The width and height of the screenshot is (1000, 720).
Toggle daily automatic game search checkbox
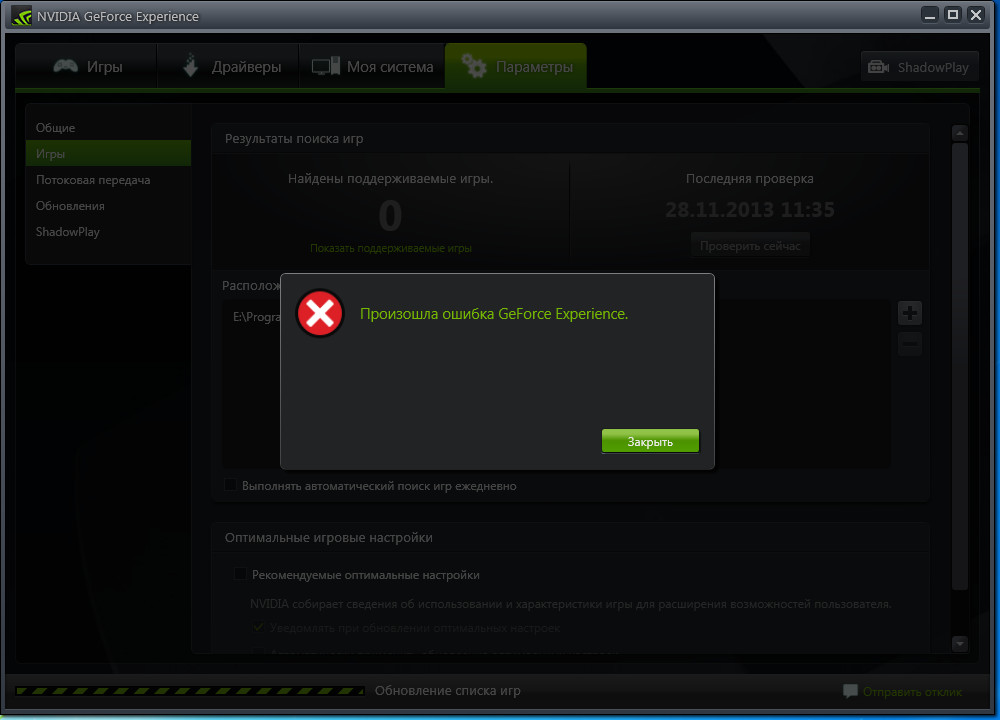(231, 485)
